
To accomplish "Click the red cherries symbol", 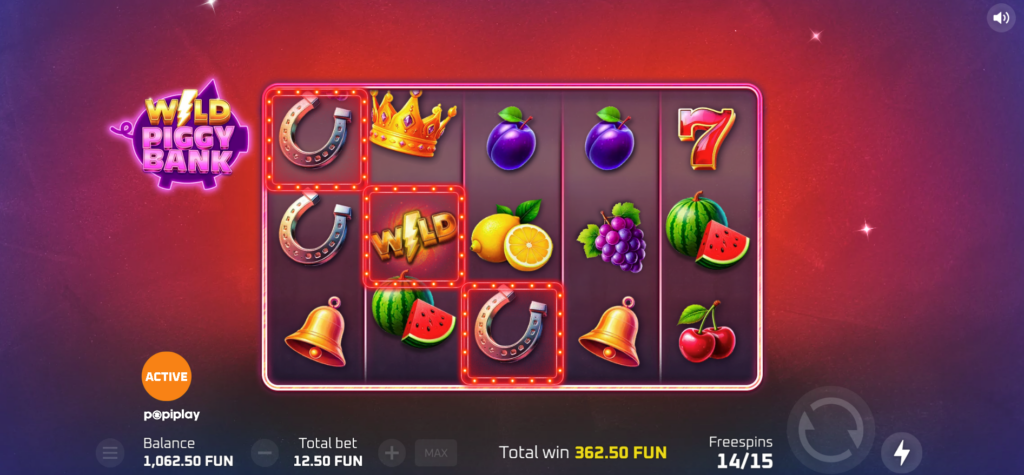I will tap(707, 331).
